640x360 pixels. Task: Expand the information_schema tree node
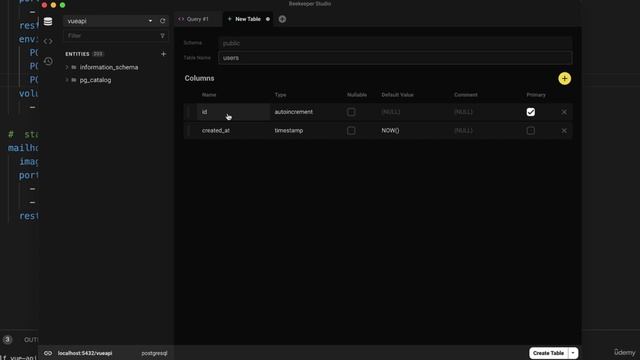[67, 67]
